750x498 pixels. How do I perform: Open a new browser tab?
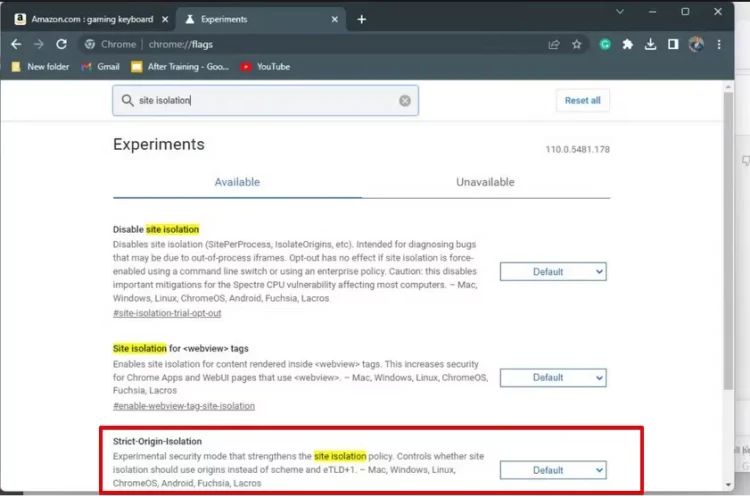(361, 19)
